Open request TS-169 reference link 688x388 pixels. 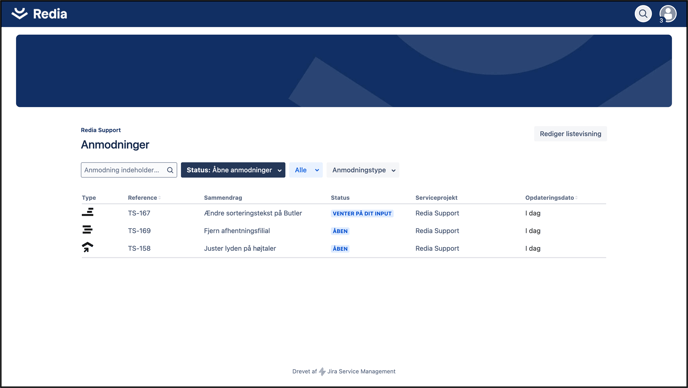[x=139, y=230]
